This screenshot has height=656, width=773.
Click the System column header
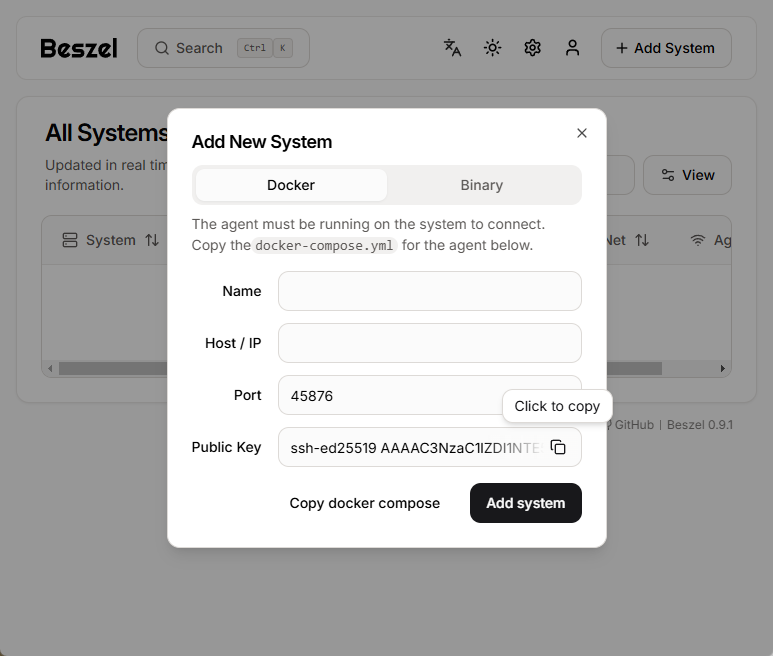pyautogui.click(x=110, y=240)
